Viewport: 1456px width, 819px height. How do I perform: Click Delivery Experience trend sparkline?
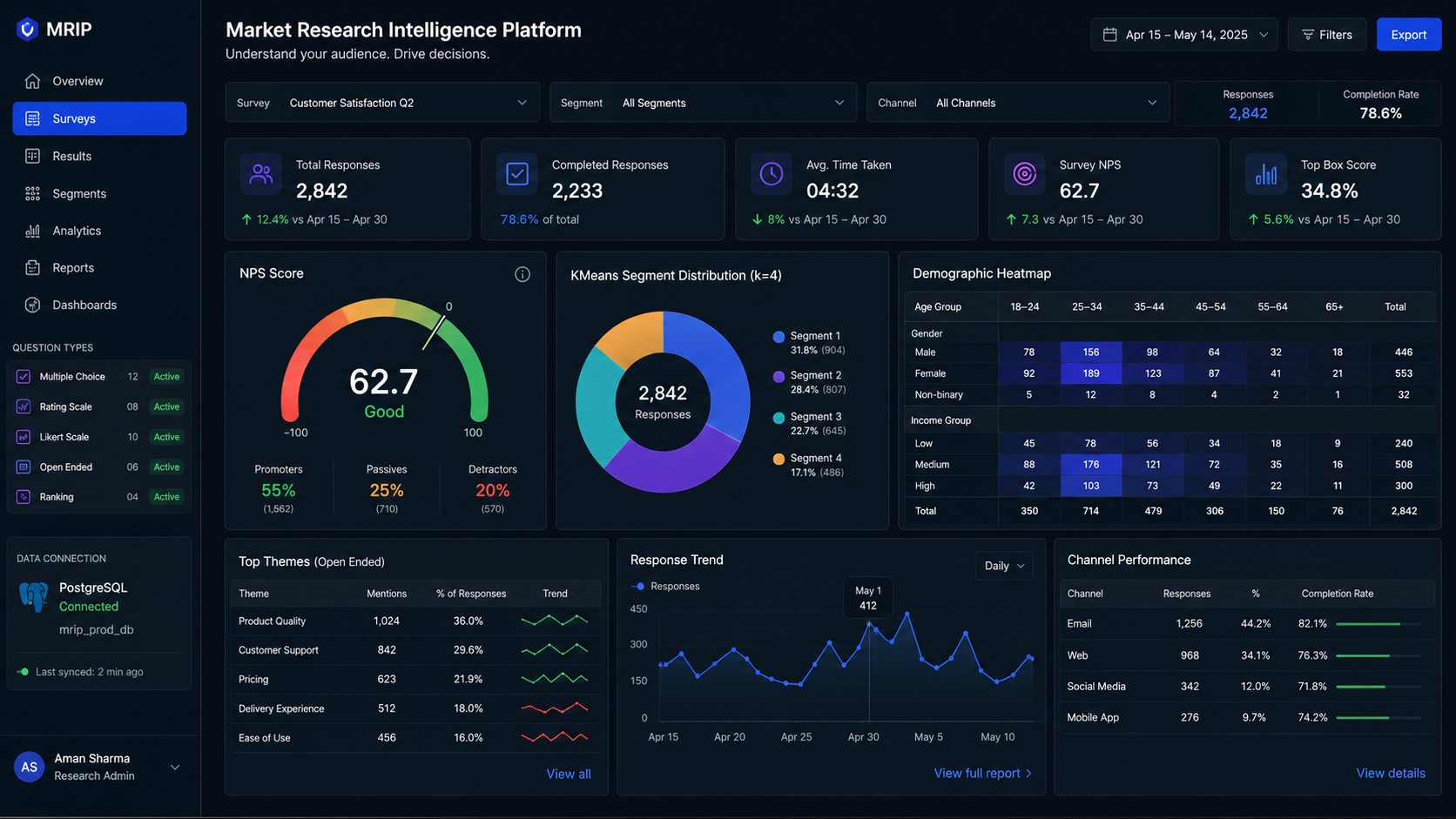tap(555, 708)
